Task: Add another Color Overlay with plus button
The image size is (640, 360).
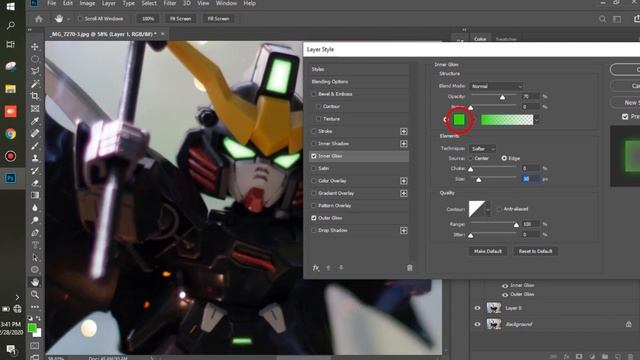Action: (x=404, y=181)
